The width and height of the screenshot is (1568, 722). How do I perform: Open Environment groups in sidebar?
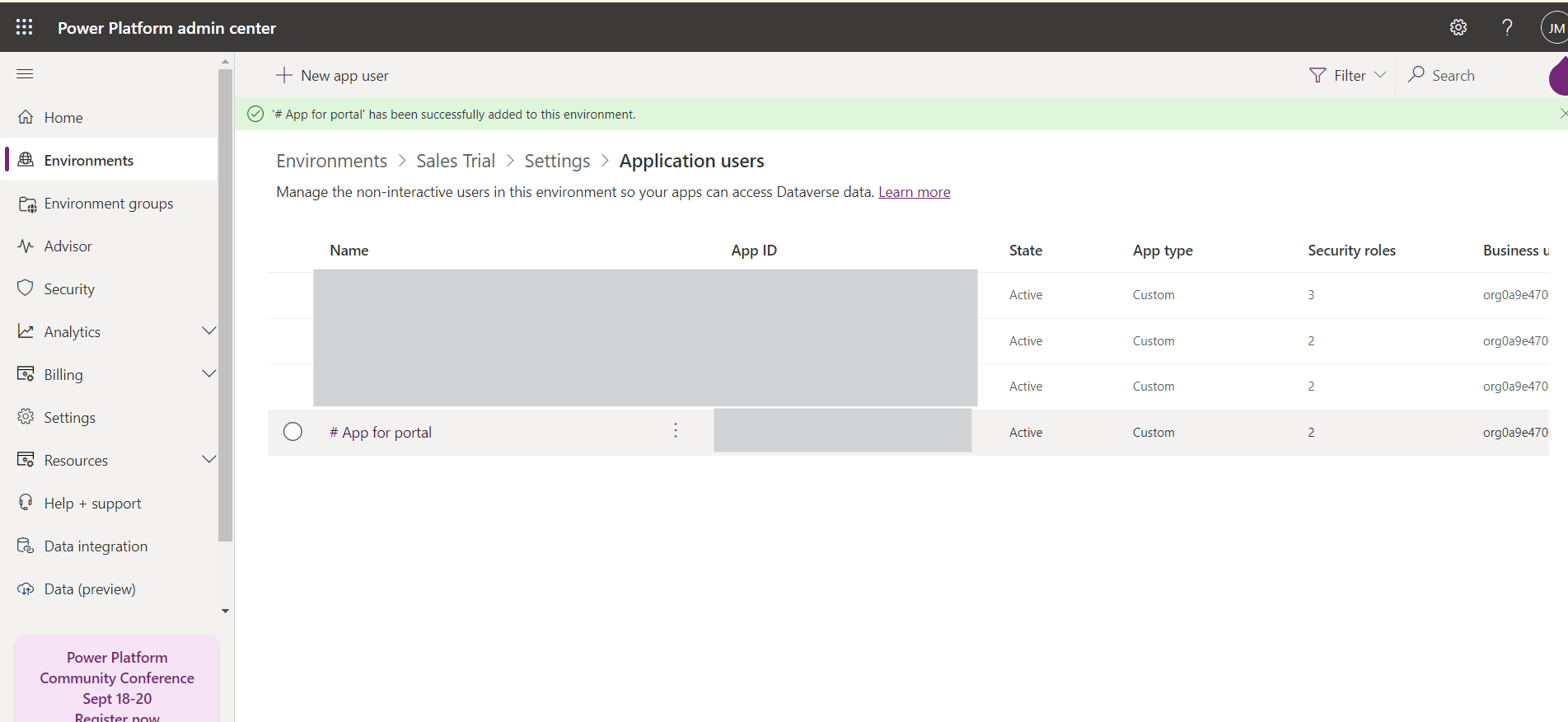[108, 204]
